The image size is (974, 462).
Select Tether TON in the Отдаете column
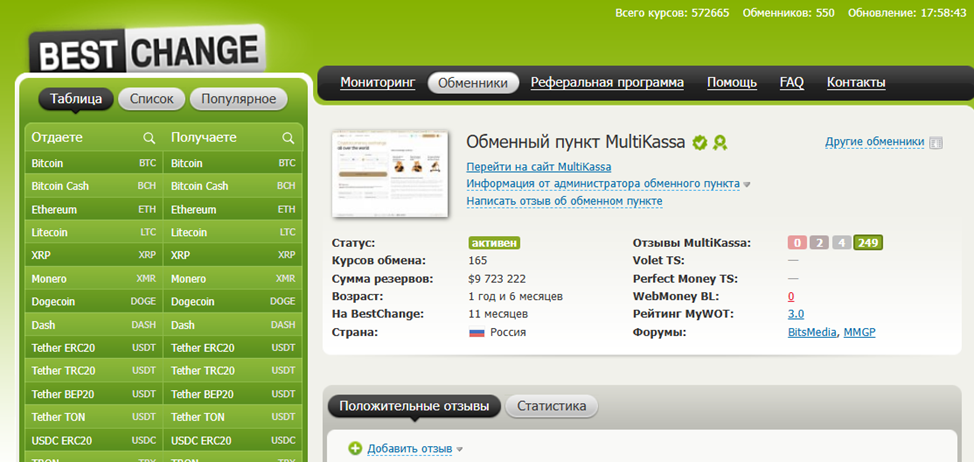click(x=93, y=417)
